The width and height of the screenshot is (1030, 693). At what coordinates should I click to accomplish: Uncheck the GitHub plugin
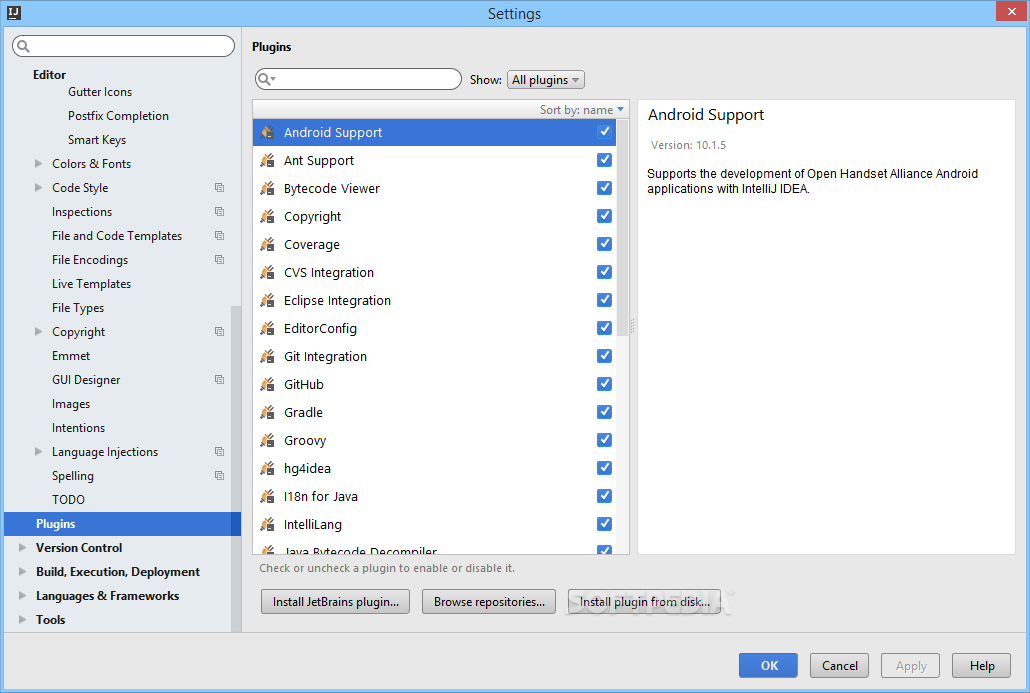pyautogui.click(x=604, y=384)
